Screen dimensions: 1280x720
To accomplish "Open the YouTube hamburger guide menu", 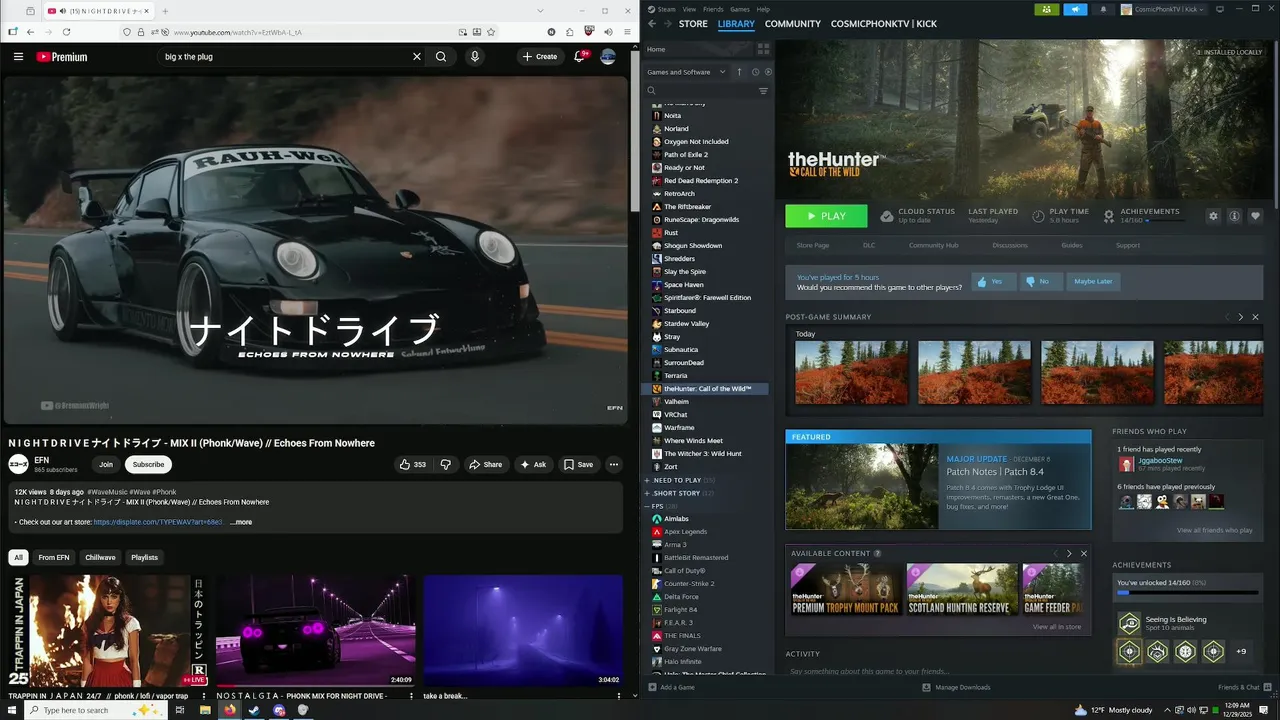I will 18,57.
